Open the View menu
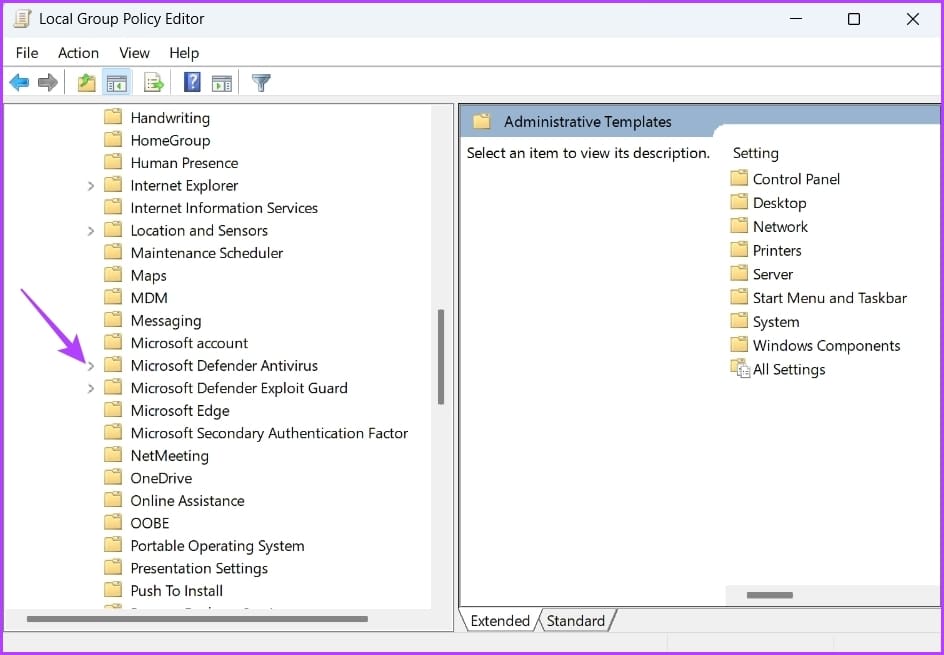944x655 pixels. point(134,53)
